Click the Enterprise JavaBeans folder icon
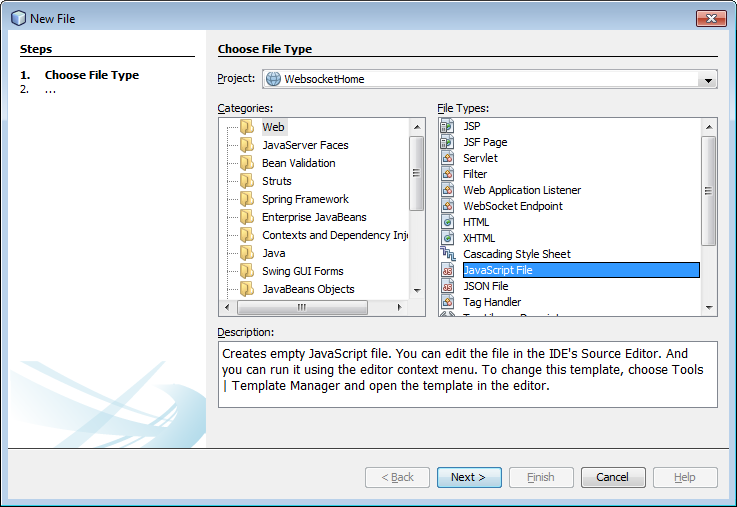This screenshot has width=737, height=507. click(x=247, y=217)
